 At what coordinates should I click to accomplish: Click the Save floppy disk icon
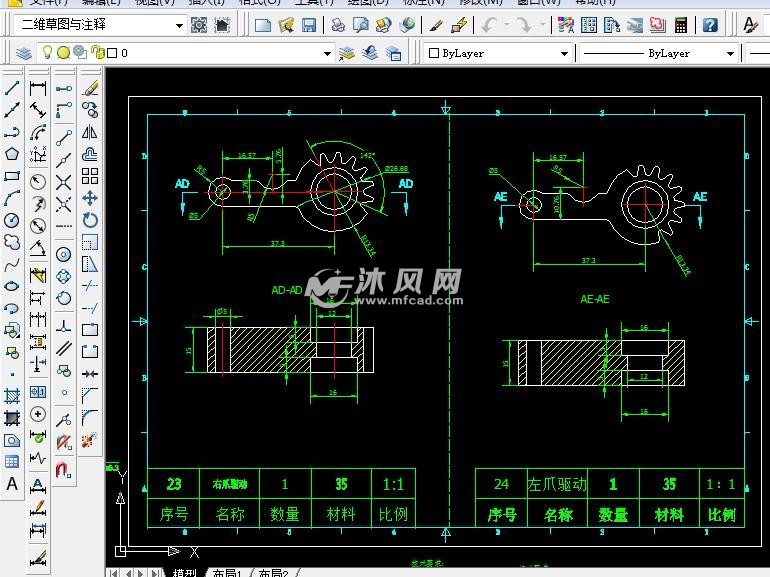coord(309,25)
